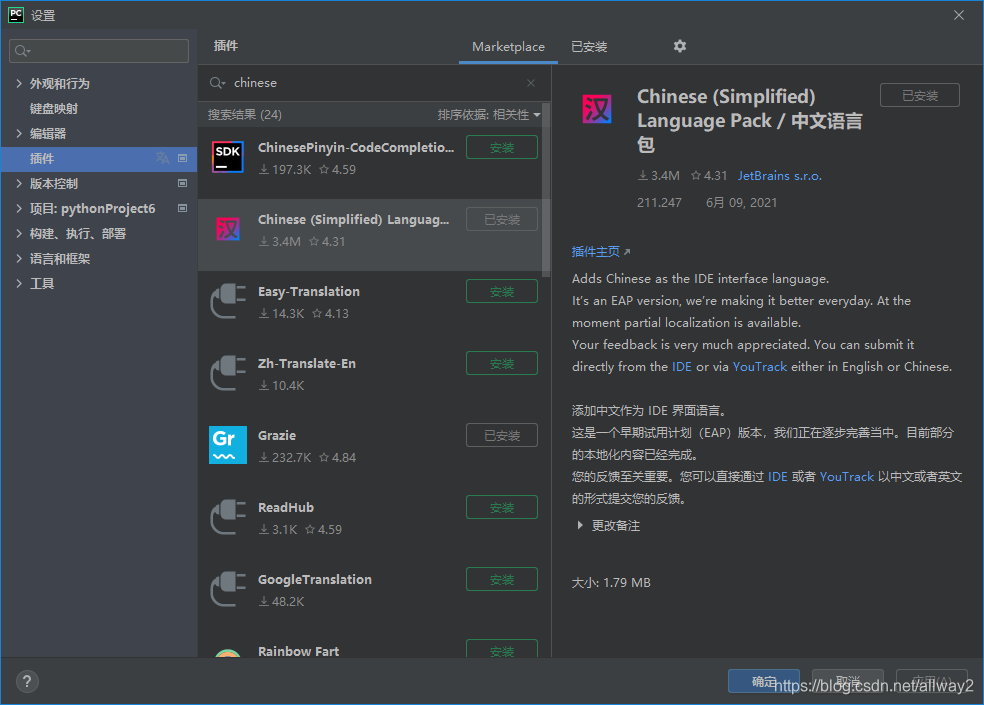The height and width of the screenshot is (705, 984).
Task: Open the plugin settings gear icon
Action: click(x=680, y=46)
